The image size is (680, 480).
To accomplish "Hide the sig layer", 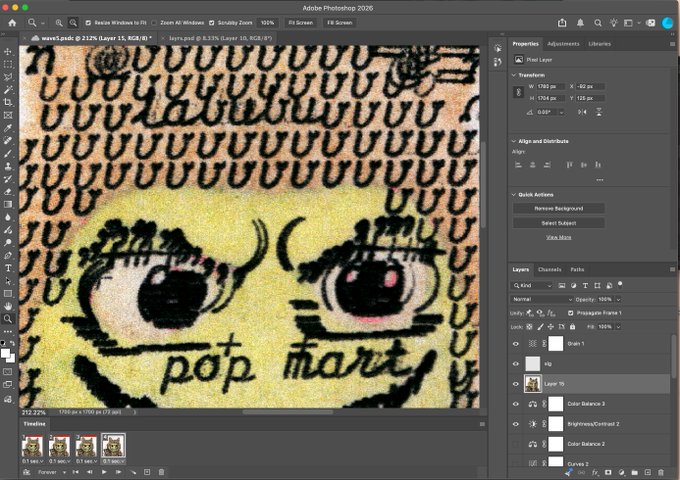I will (x=516, y=364).
